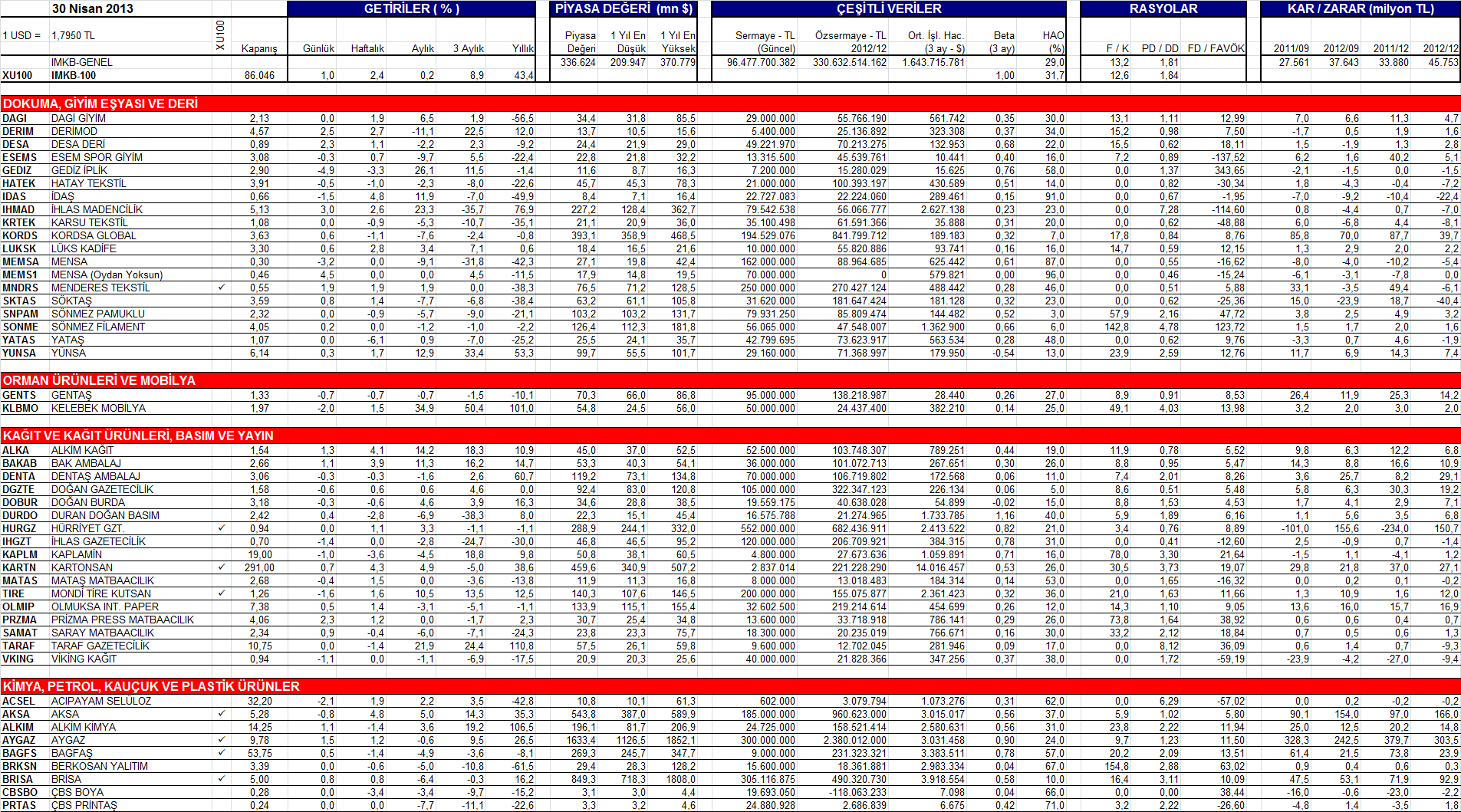Image resolution: width=1461 pixels, height=812 pixels.
Task: Select the BERKOSAN YALITIM company name
Action: (100, 766)
